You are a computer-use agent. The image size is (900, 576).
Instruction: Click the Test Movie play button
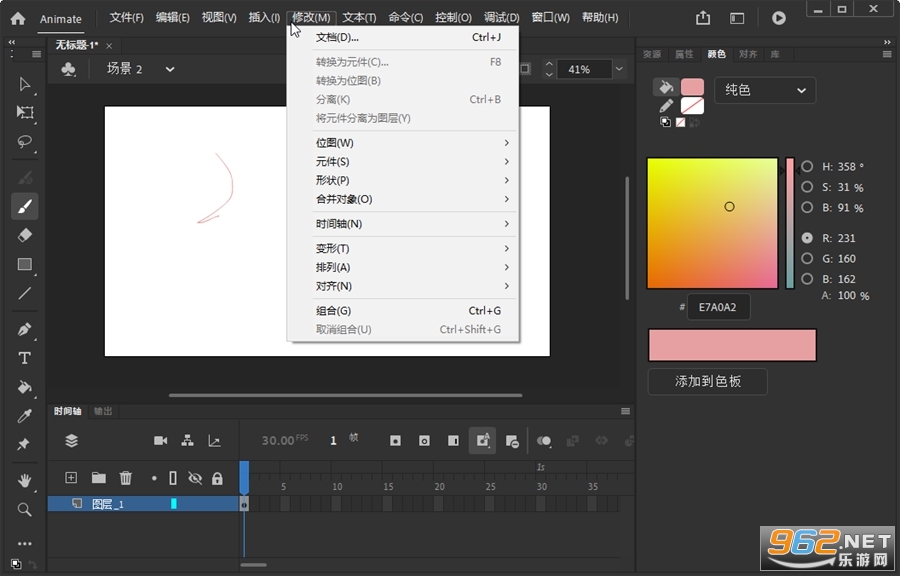[x=778, y=18]
